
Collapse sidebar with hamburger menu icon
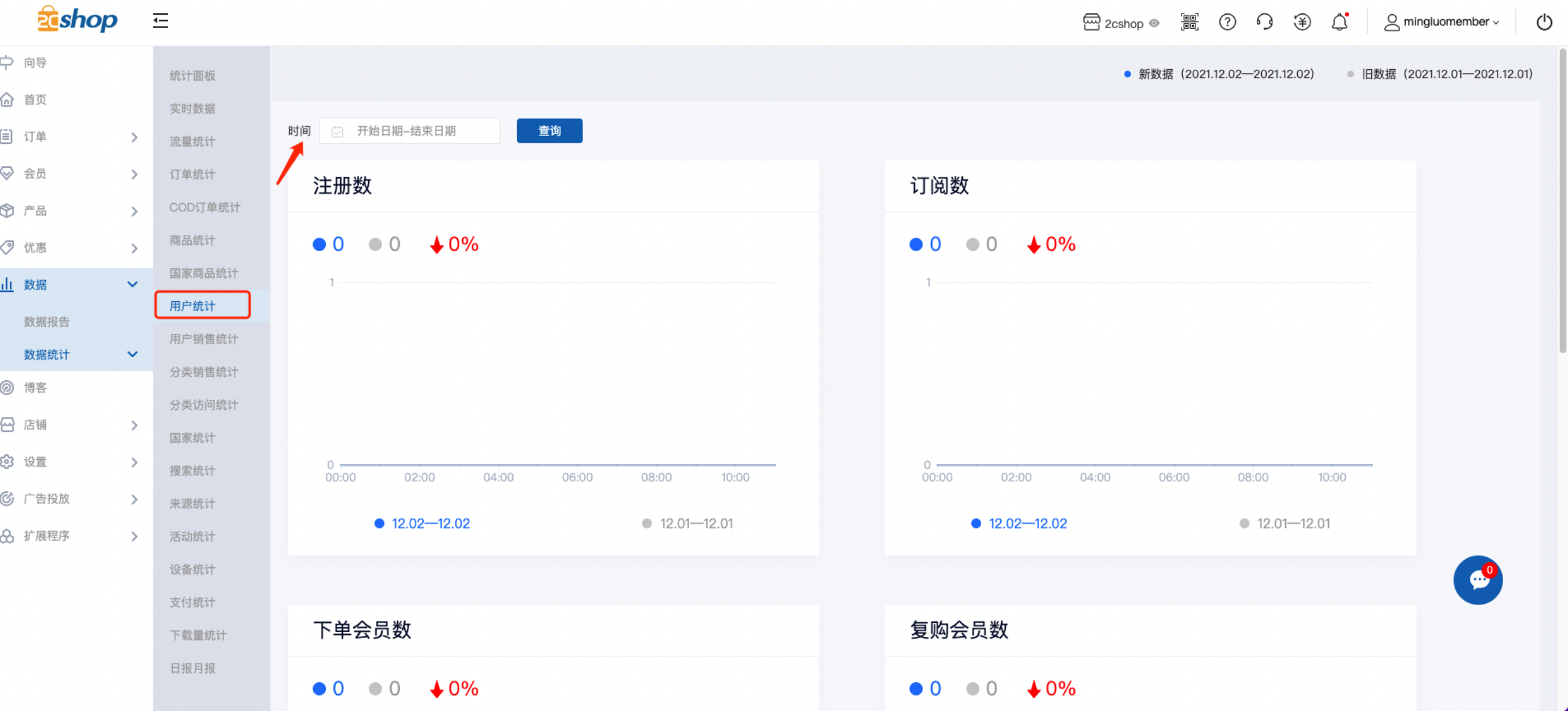pyautogui.click(x=160, y=21)
